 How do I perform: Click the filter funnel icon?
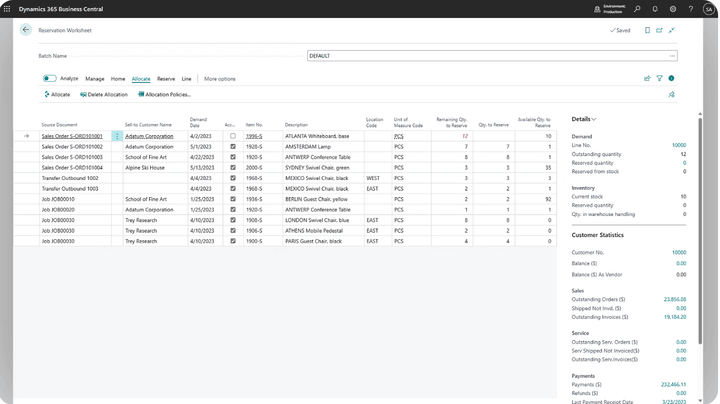659,78
